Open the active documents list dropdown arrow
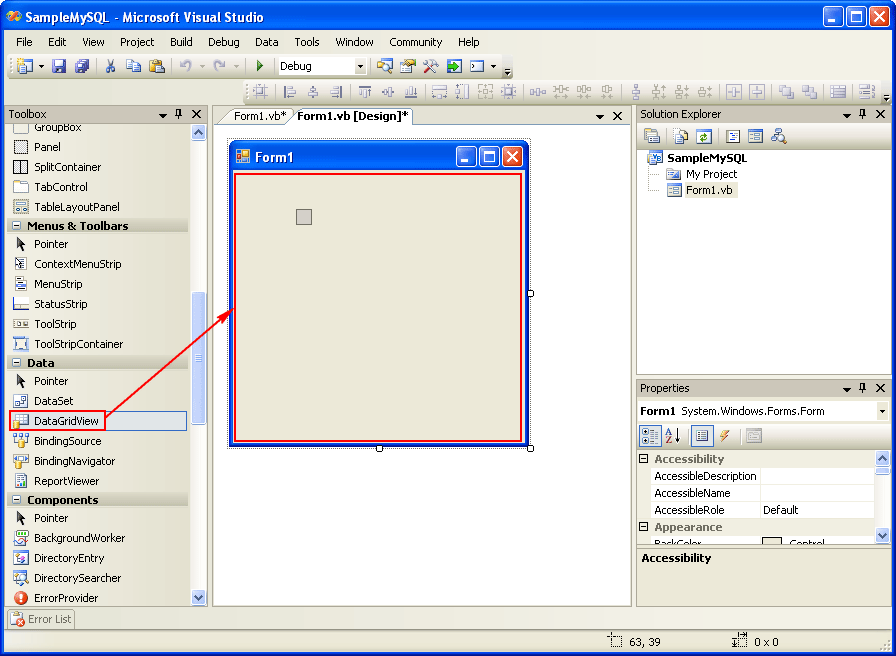This screenshot has width=896, height=656. tap(600, 117)
